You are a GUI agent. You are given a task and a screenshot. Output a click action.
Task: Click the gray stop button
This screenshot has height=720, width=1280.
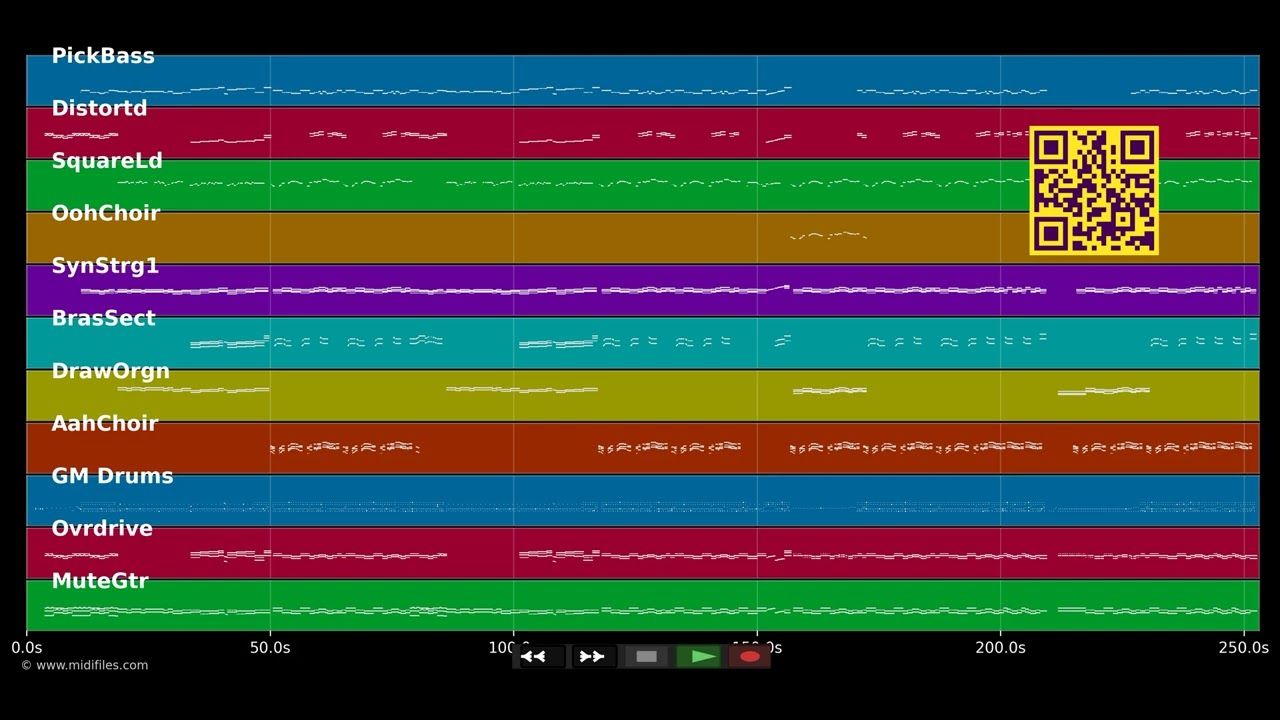[647, 657]
